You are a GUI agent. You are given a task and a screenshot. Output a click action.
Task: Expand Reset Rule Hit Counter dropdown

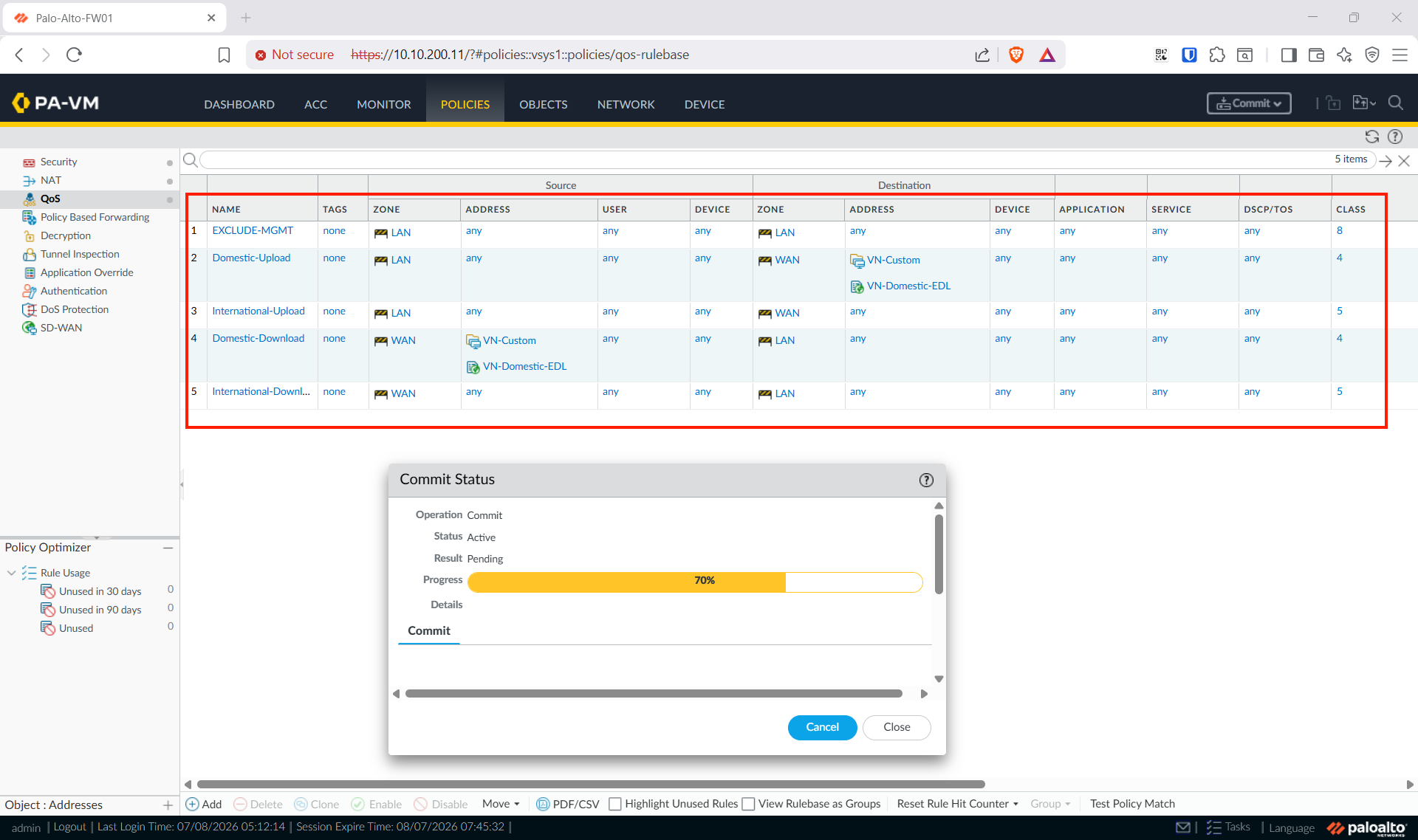click(x=957, y=804)
